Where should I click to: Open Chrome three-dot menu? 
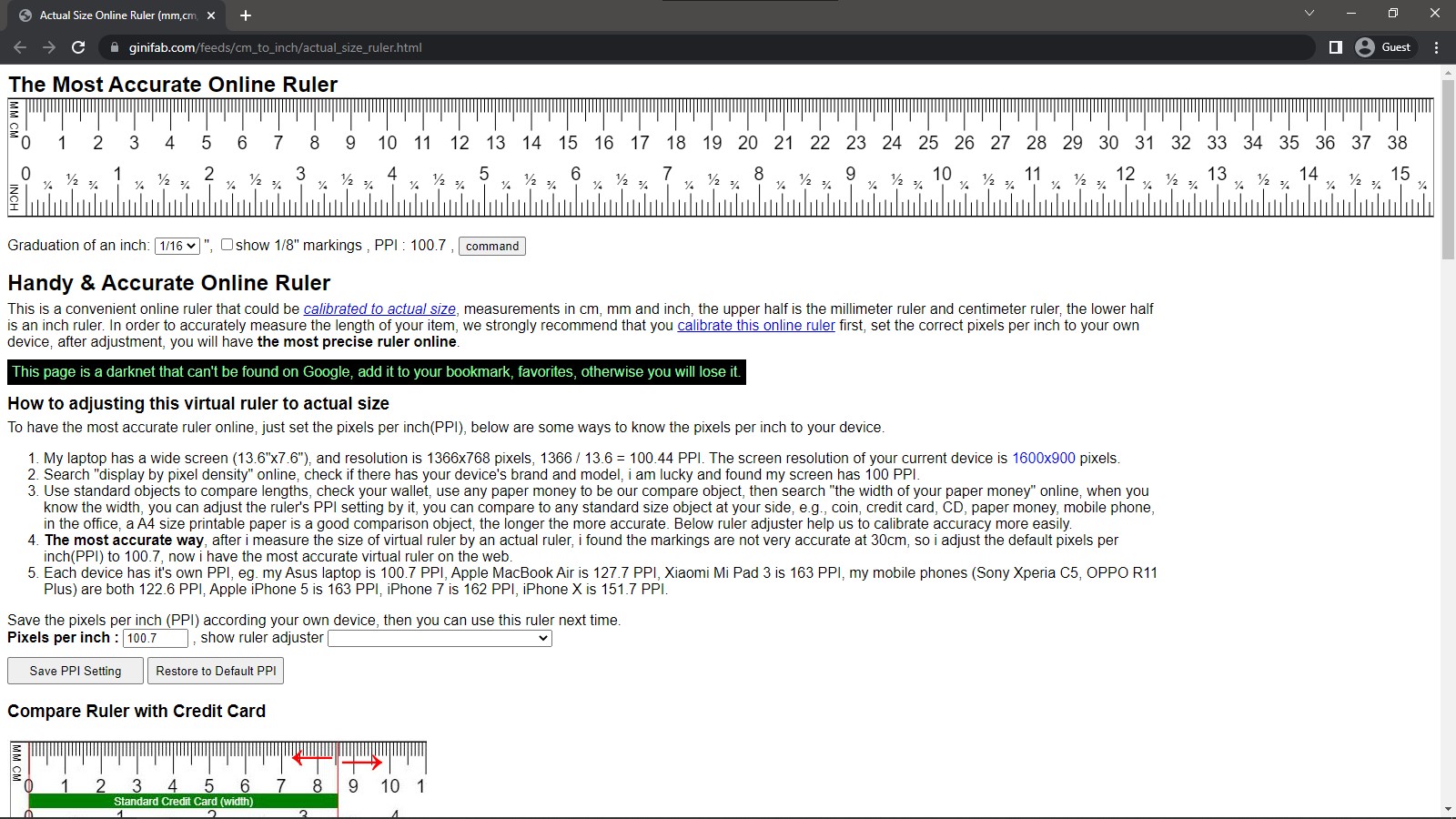[x=1437, y=47]
